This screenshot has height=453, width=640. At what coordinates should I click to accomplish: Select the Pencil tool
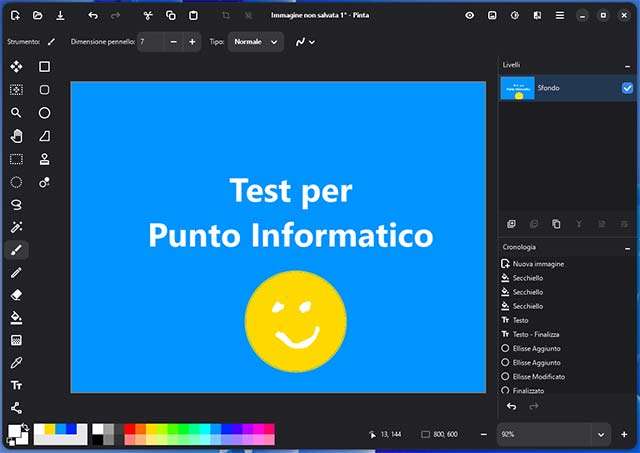pyautogui.click(x=16, y=273)
